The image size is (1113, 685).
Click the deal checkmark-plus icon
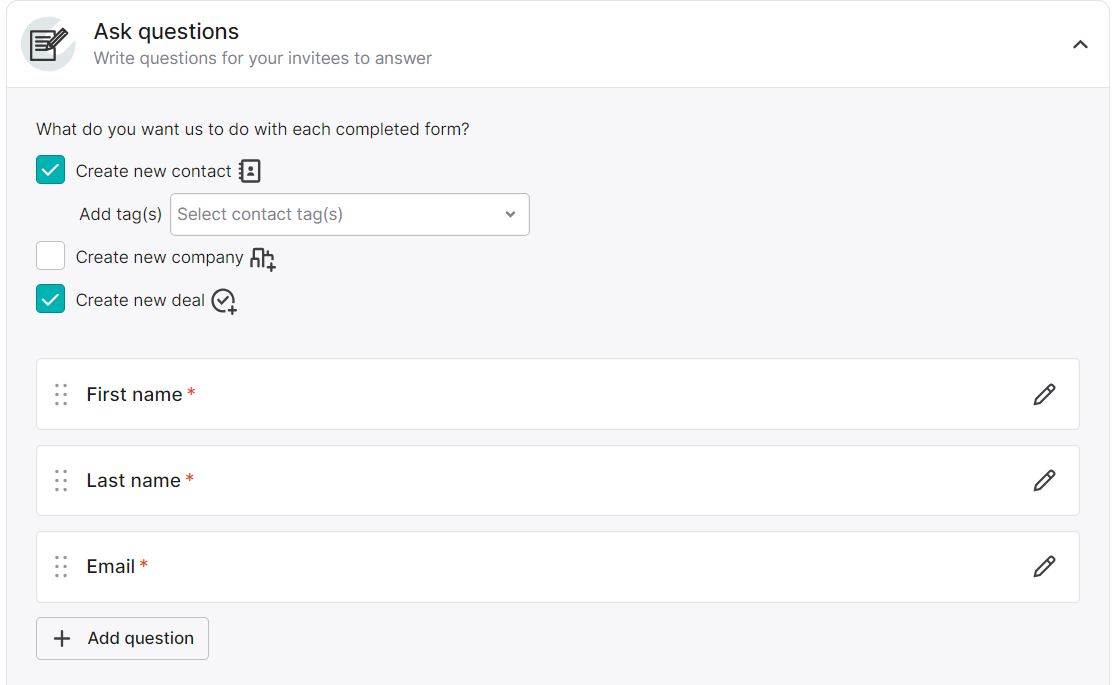click(224, 301)
